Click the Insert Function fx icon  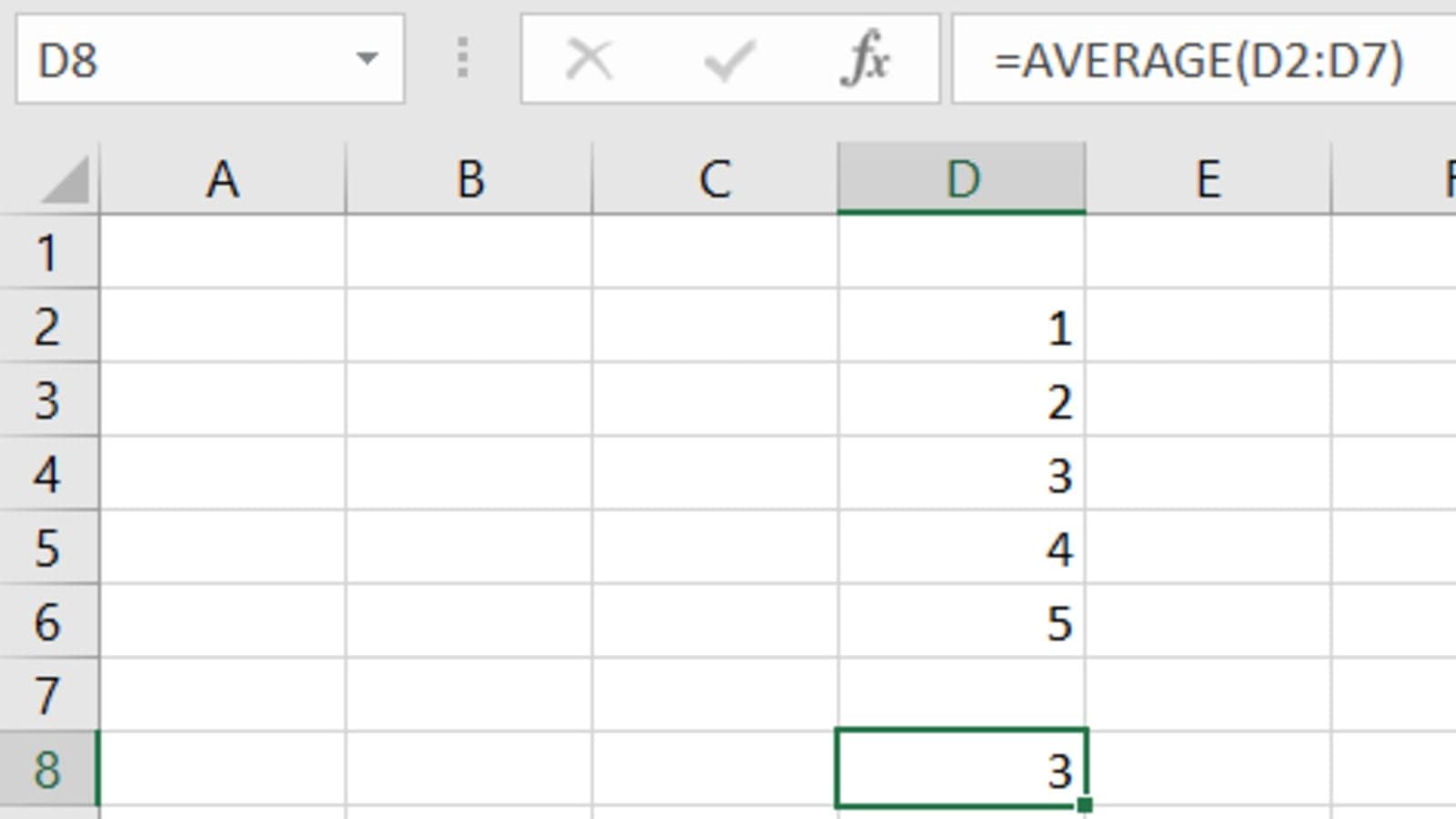click(865, 59)
